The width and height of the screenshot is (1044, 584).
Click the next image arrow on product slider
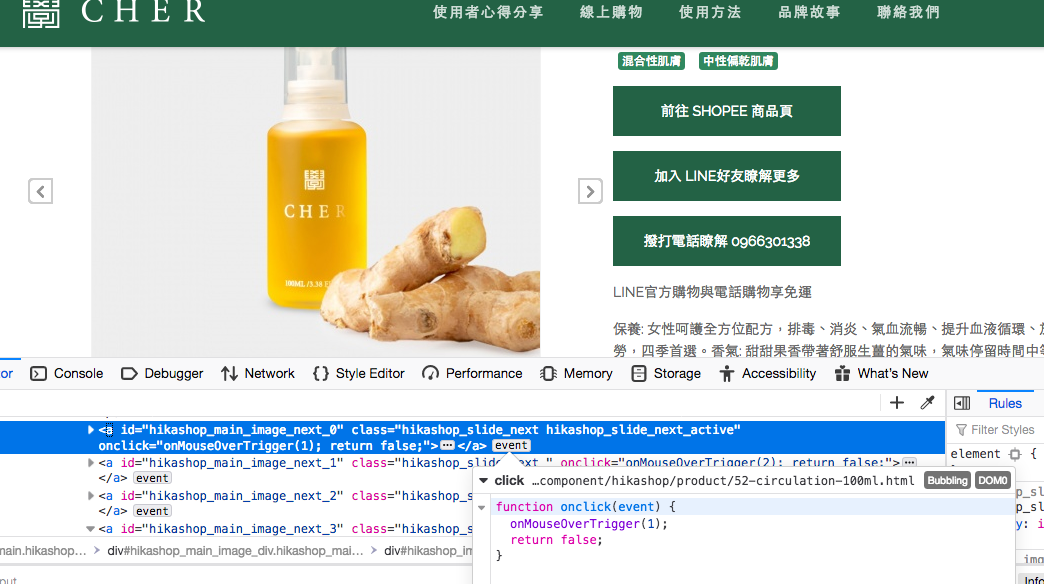coord(590,191)
